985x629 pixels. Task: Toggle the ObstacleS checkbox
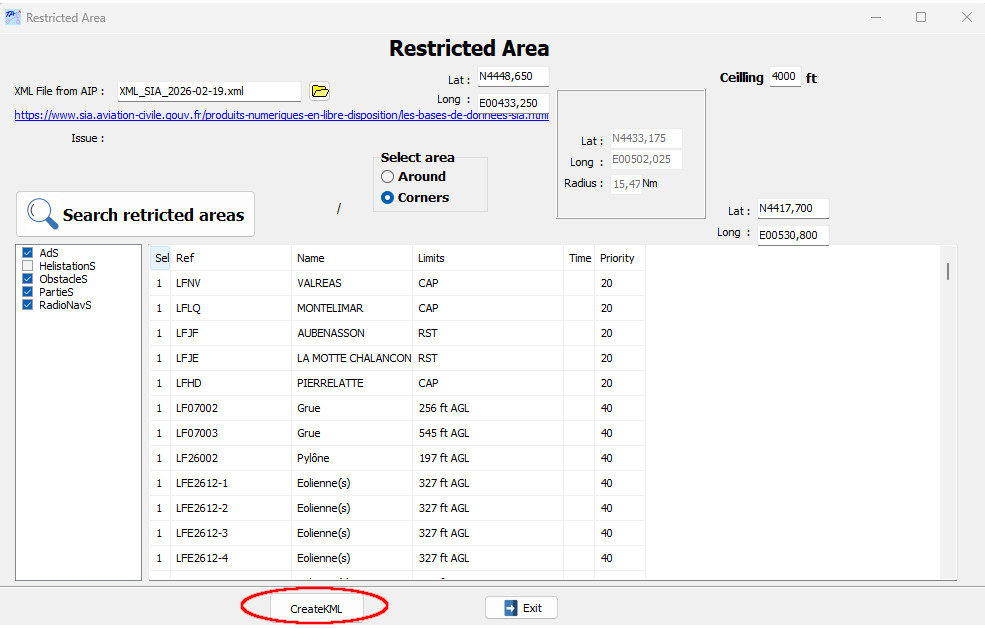(28, 279)
